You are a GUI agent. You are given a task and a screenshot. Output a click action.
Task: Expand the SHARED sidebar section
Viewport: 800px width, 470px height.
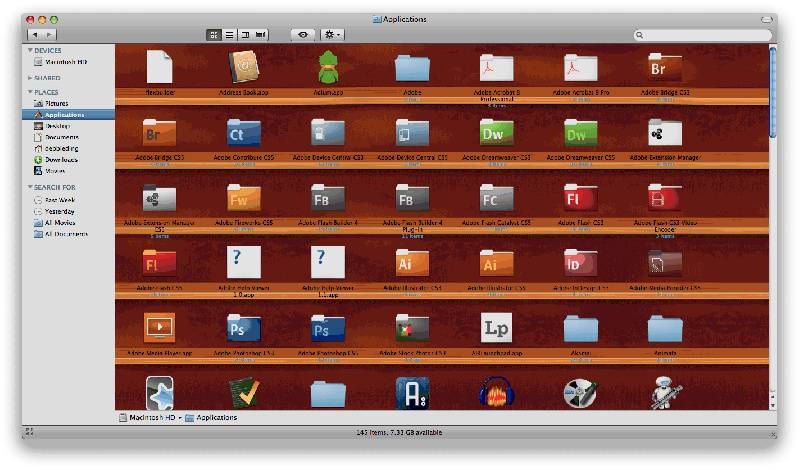point(30,77)
